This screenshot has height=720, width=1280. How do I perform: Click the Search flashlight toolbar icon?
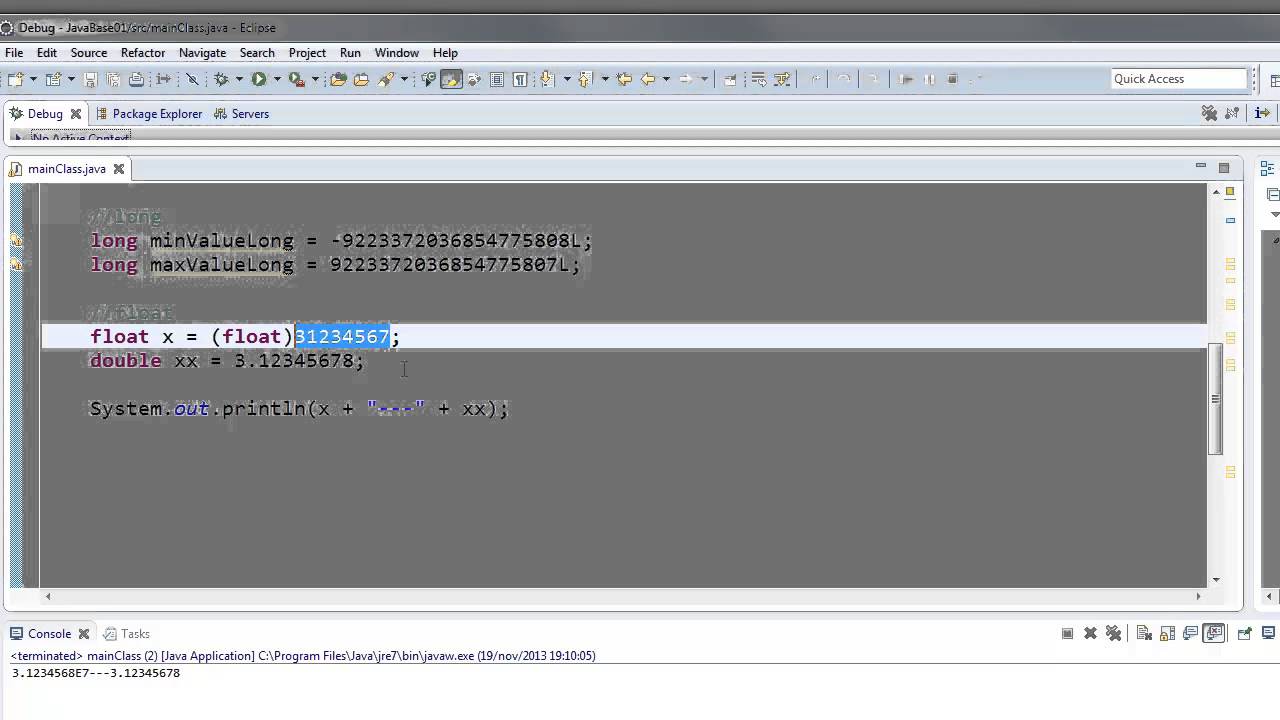coord(386,79)
